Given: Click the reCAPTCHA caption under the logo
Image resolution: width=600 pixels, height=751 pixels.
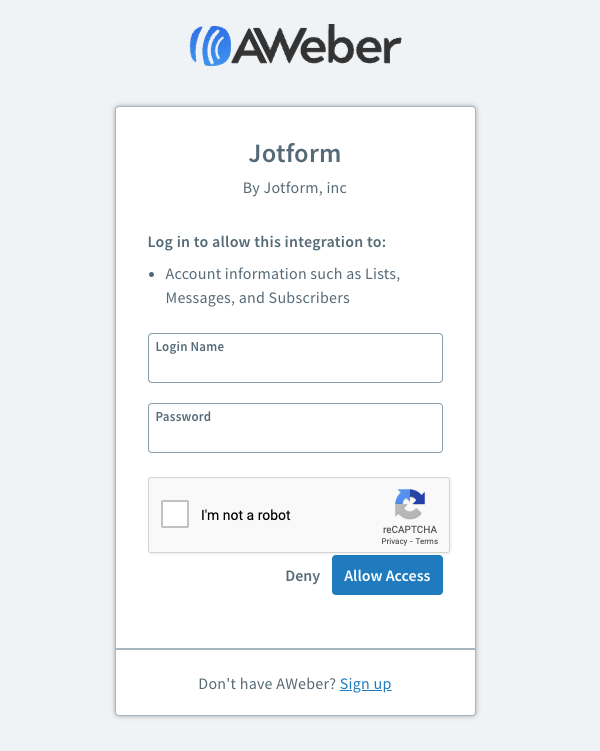Looking at the screenshot, I should click(409, 530).
